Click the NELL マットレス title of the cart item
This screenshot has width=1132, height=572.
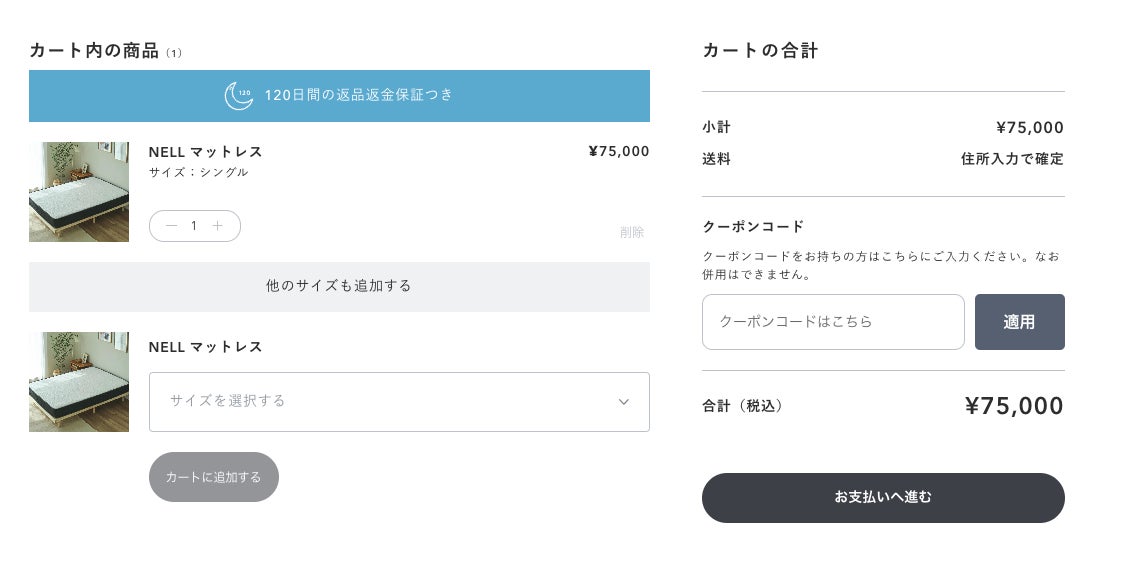point(205,152)
